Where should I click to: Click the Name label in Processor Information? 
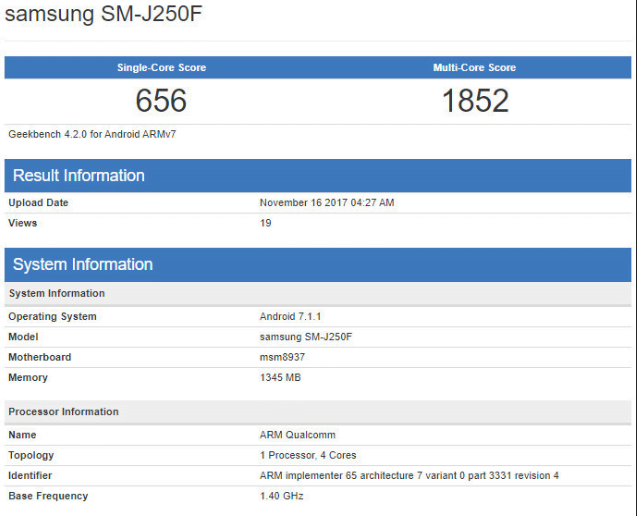[x=22, y=435]
